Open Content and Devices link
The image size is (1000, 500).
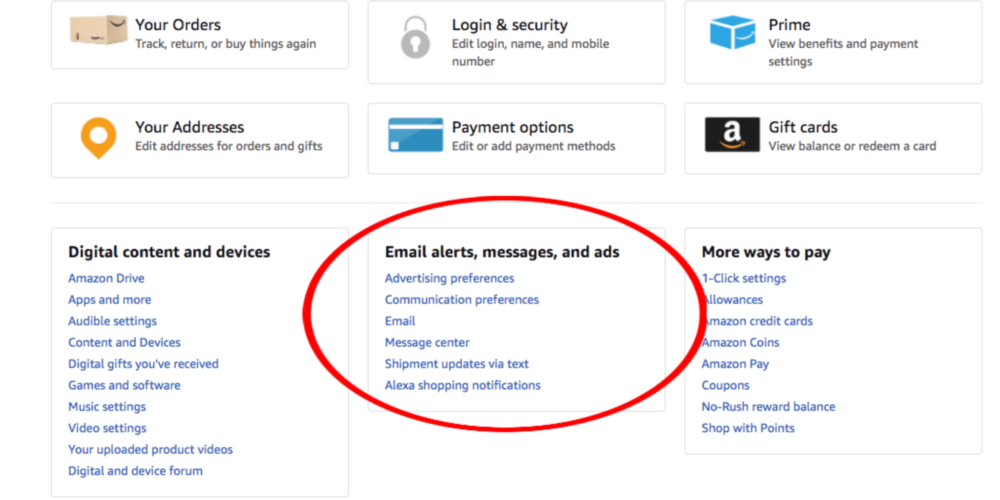click(x=124, y=342)
